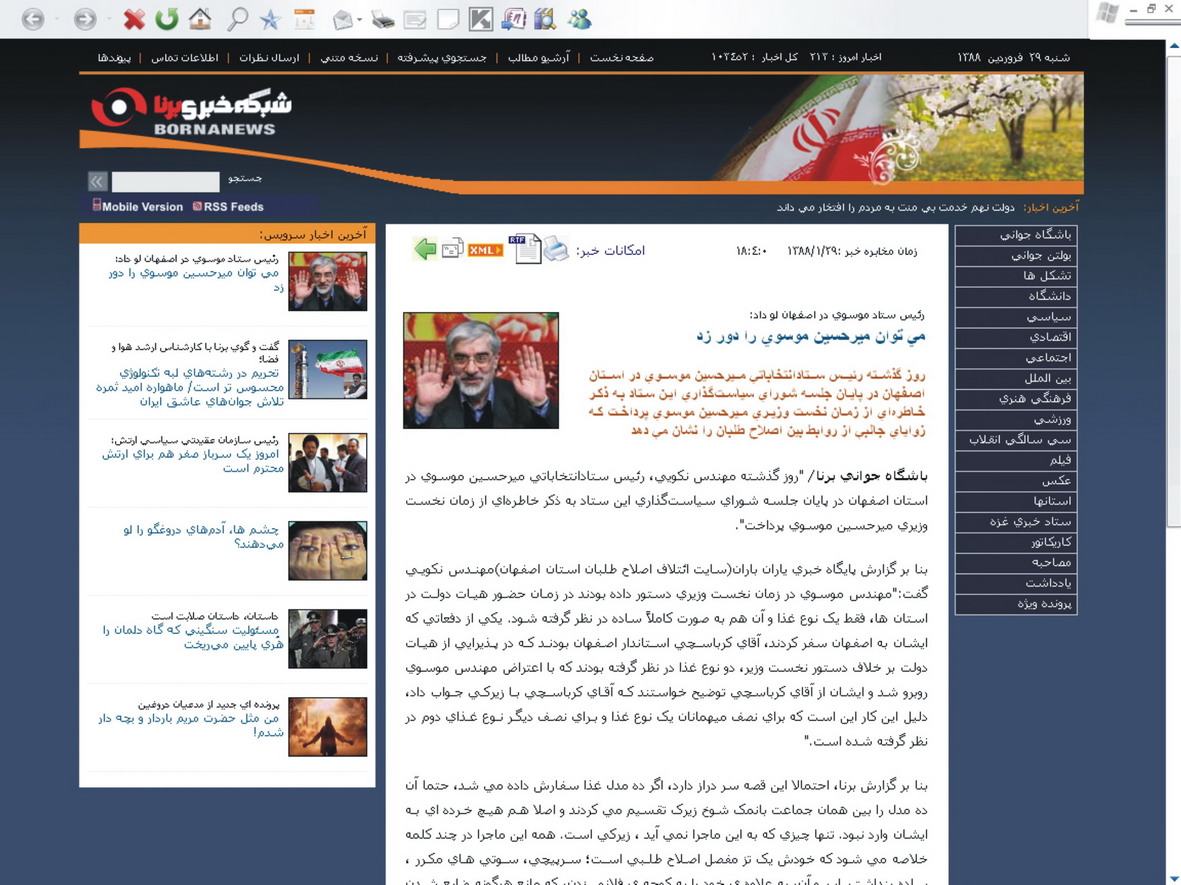Click the blank note page toolbar icon
The width and height of the screenshot is (1181, 885).
click(x=447, y=20)
